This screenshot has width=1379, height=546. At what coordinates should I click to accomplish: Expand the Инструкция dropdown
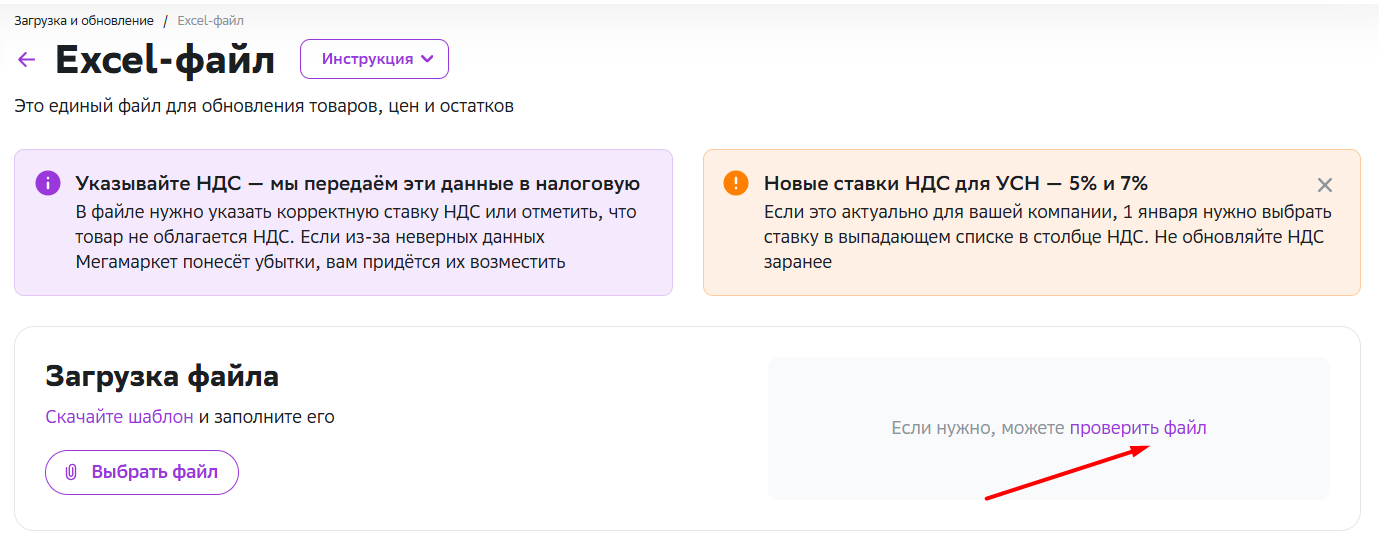[x=374, y=59]
